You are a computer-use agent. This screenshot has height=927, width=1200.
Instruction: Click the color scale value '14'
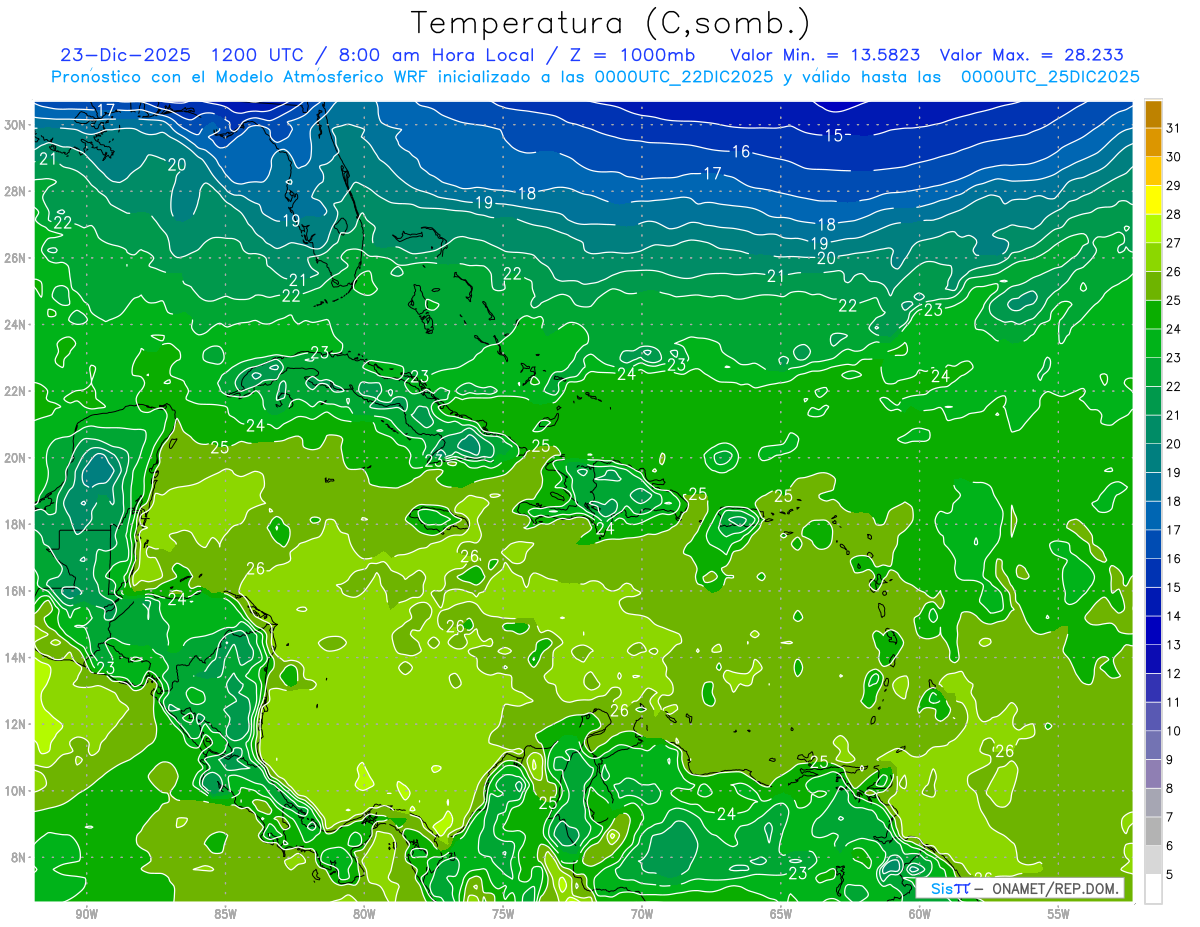(1174, 616)
